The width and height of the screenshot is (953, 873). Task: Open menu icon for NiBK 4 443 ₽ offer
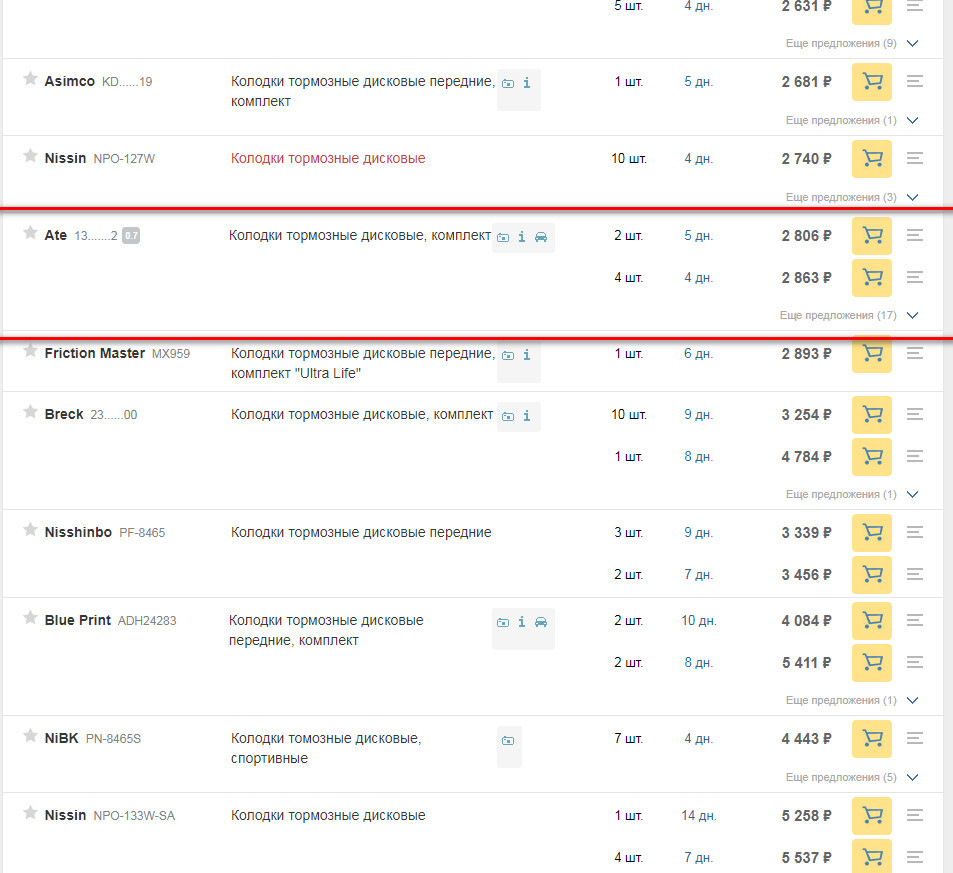coord(915,738)
